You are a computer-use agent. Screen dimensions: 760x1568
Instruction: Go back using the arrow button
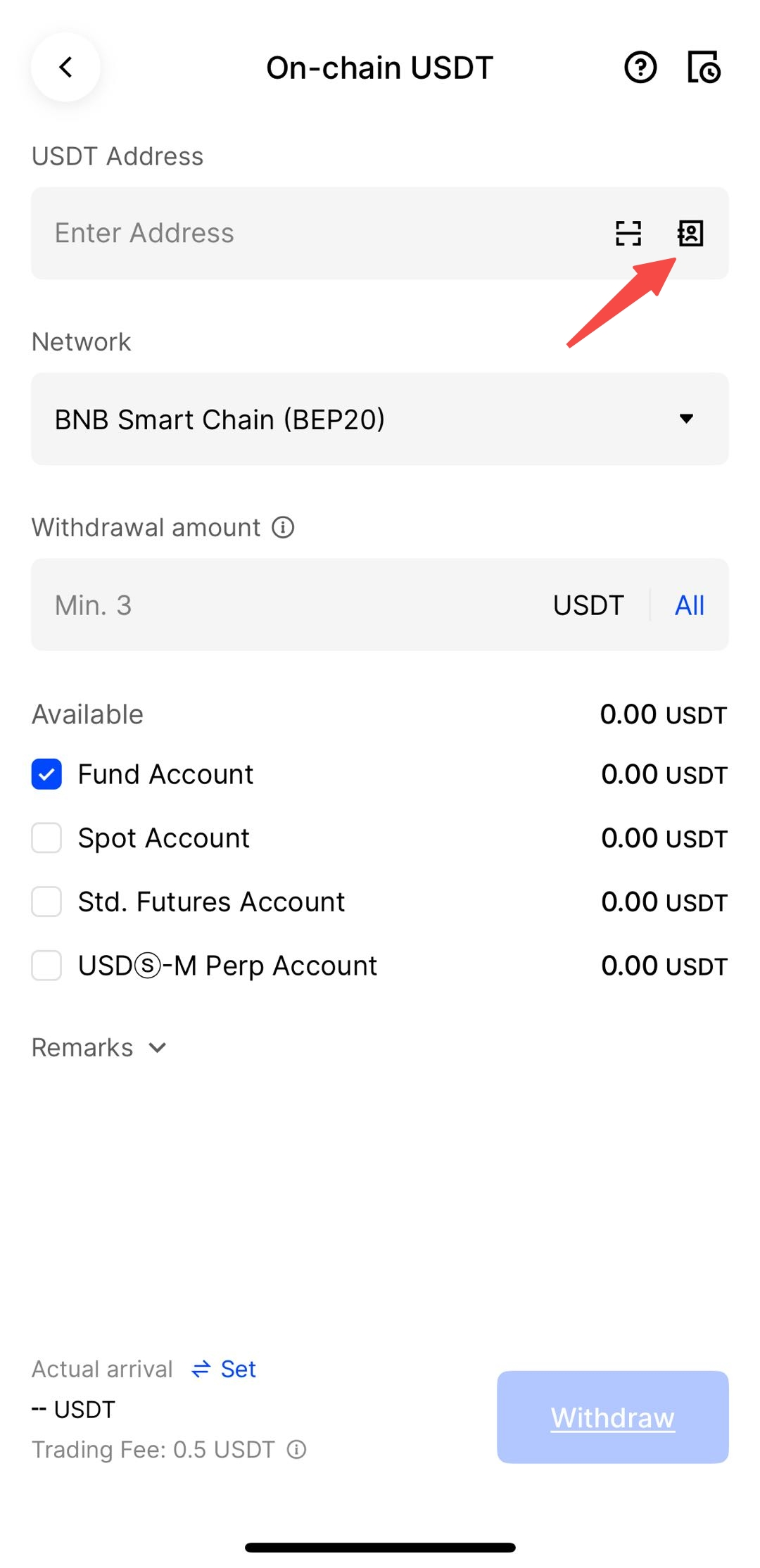pos(65,68)
